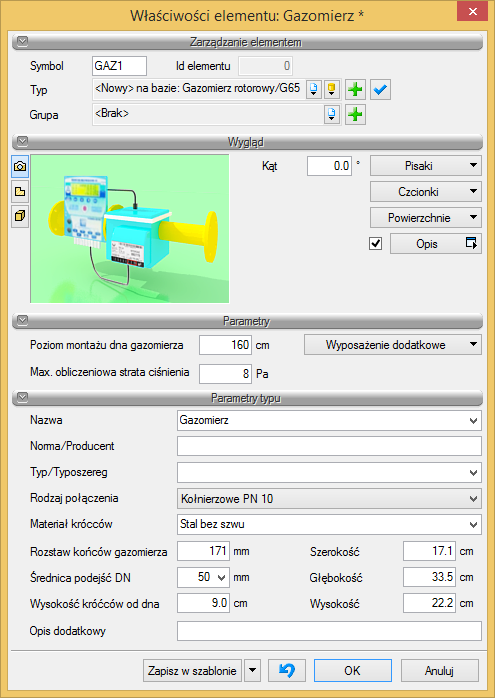
Task: Toggle the Opis checkbox
Action: (376, 243)
